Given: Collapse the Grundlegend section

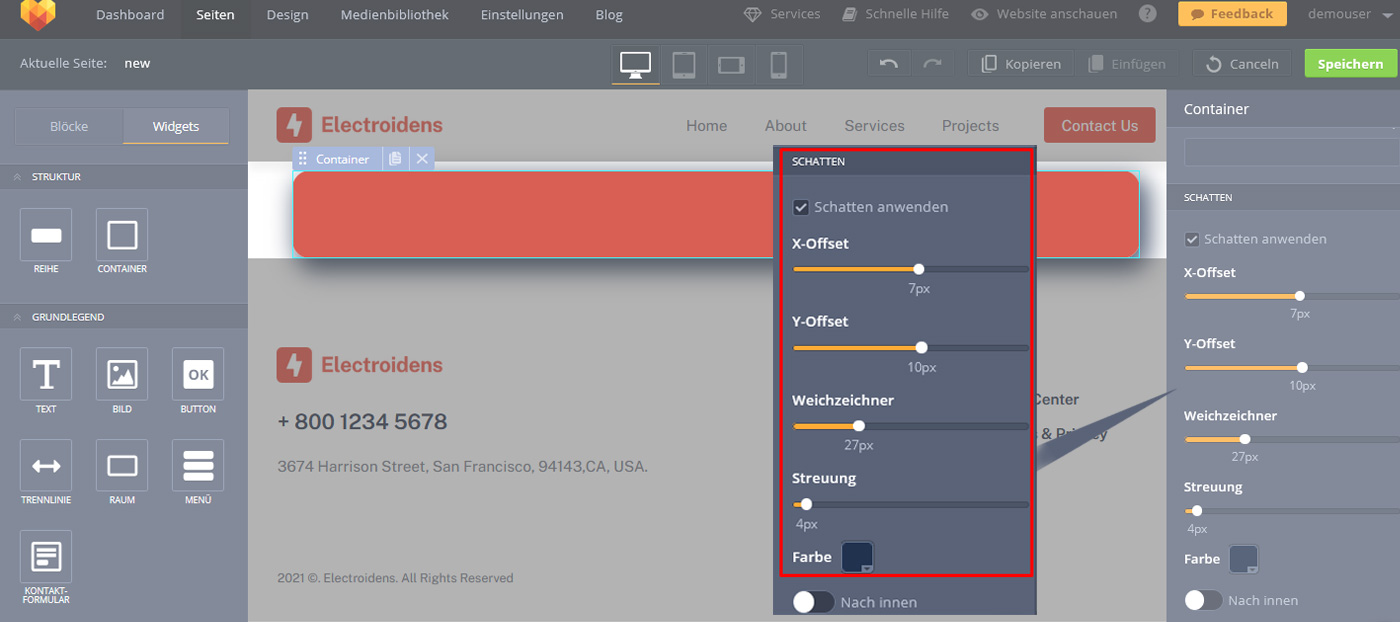Looking at the screenshot, I should pos(18,317).
